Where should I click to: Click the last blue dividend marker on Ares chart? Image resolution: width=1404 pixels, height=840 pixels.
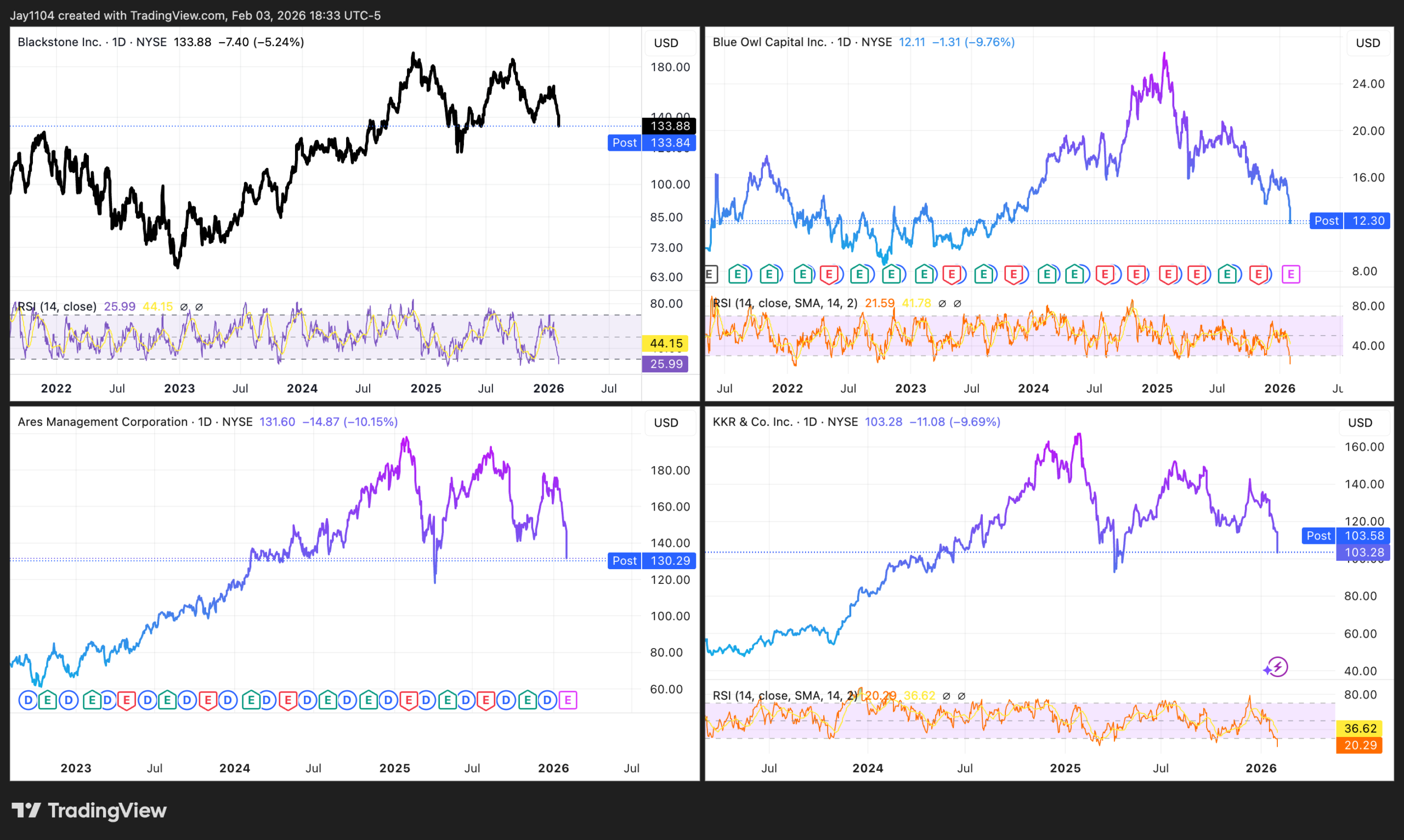tap(547, 700)
